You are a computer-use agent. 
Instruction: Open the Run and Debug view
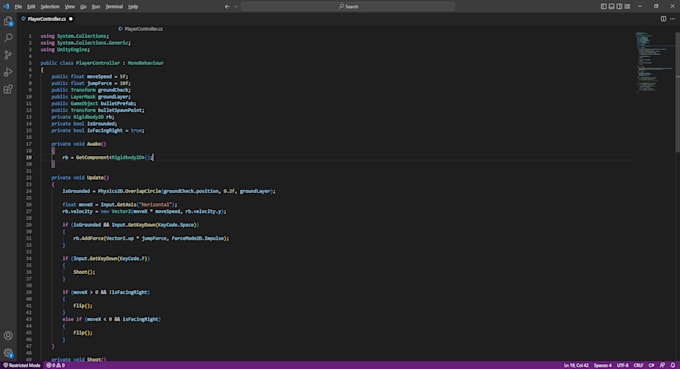8,72
